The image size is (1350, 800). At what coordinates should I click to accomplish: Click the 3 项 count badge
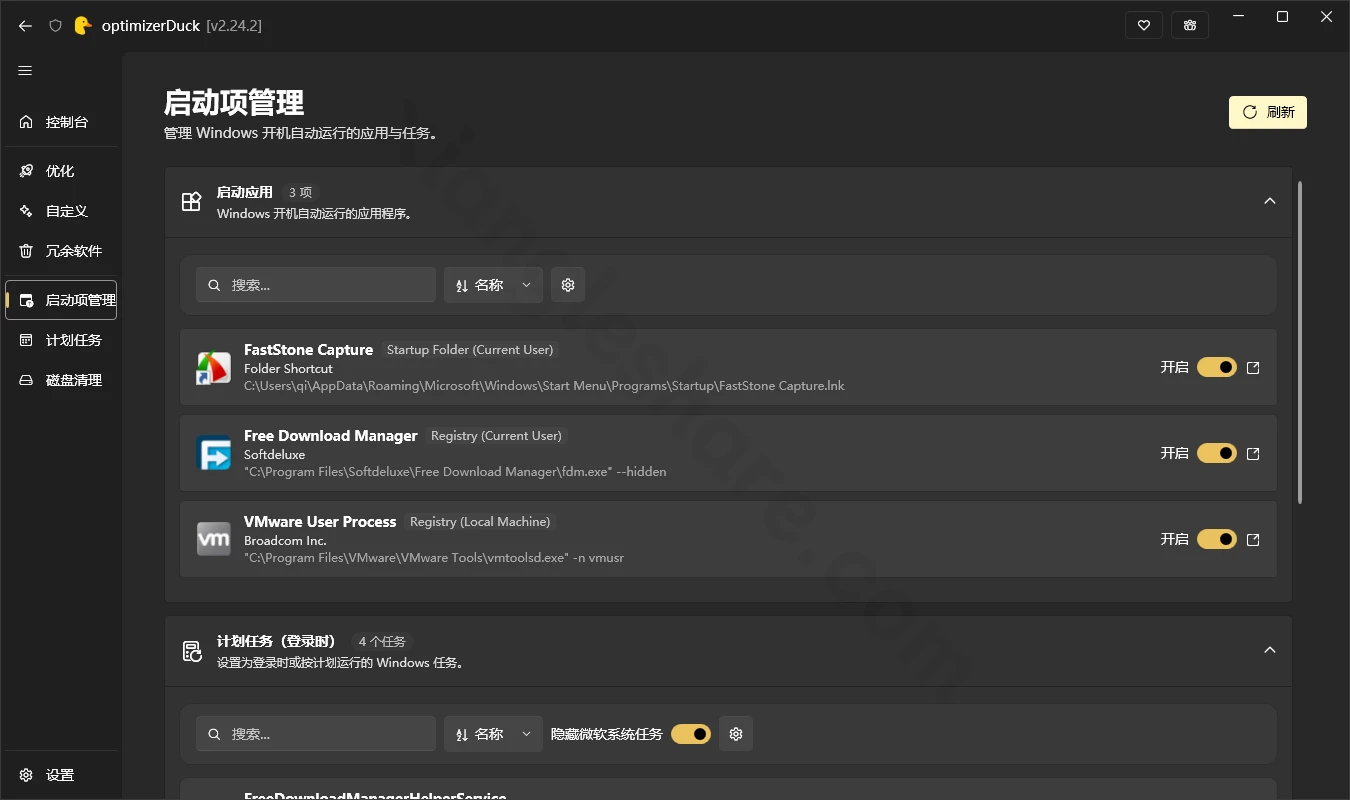[301, 192]
